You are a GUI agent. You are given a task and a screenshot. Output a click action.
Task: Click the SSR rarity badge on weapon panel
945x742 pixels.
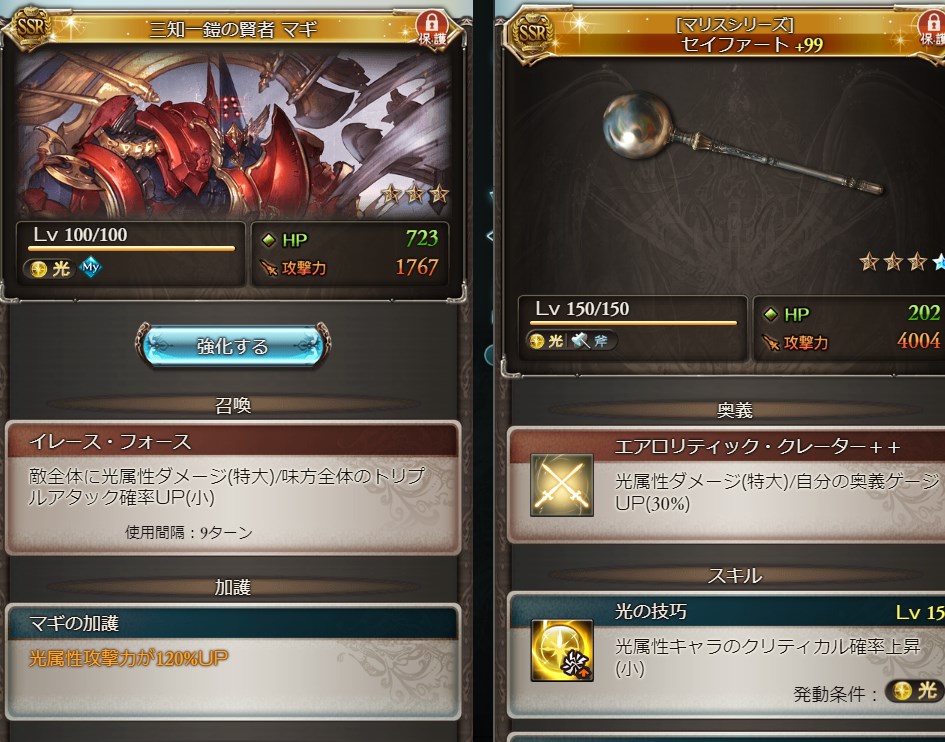coord(533,33)
